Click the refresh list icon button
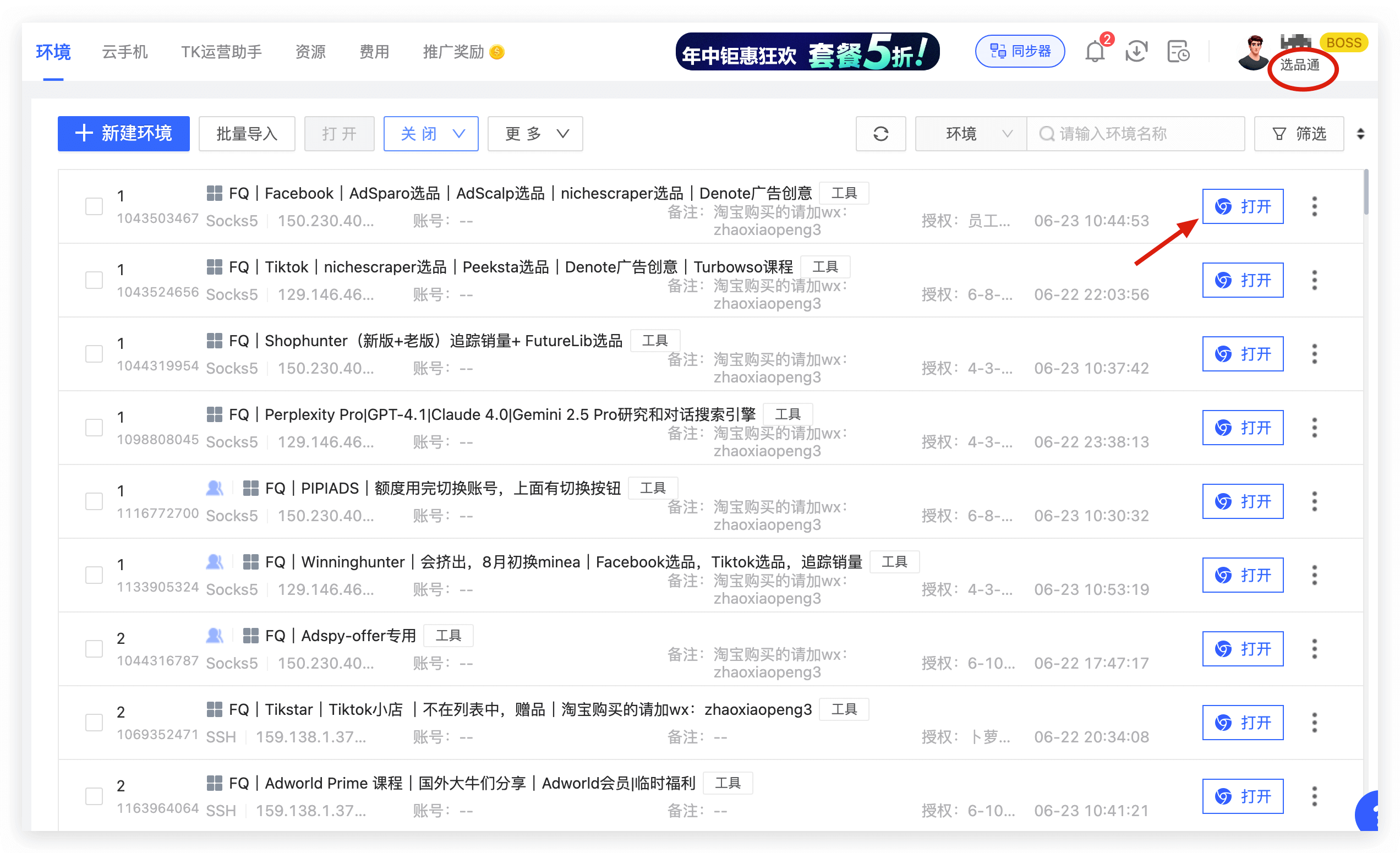Image resolution: width=1400 pixels, height=853 pixels. [880, 134]
